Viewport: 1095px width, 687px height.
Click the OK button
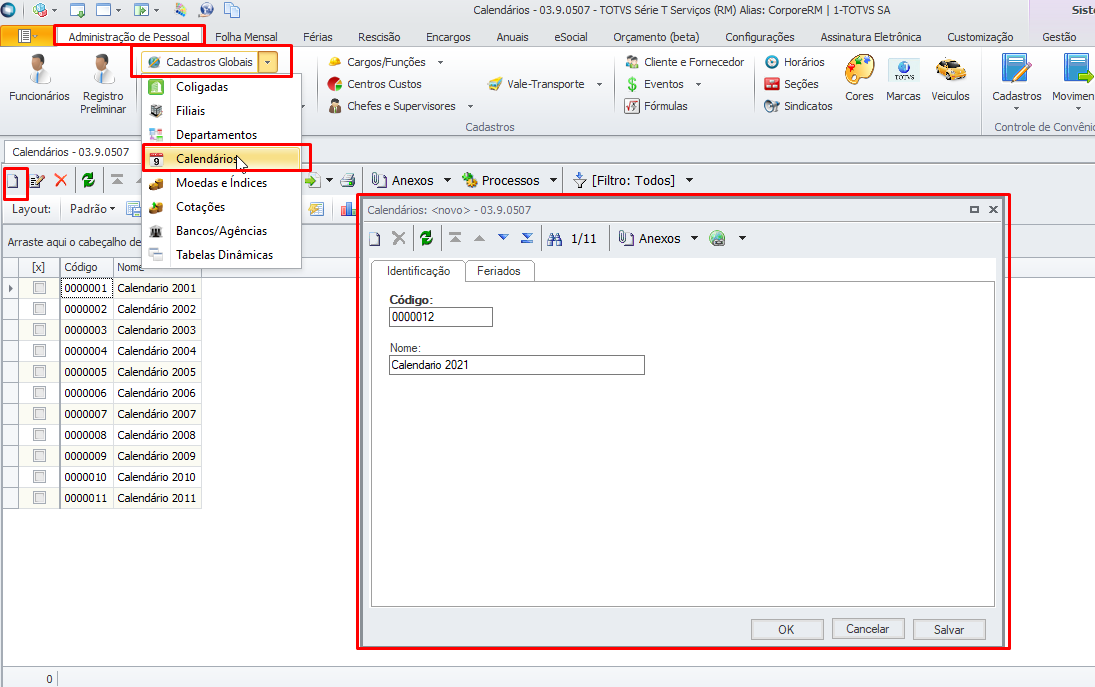coord(786,629)
